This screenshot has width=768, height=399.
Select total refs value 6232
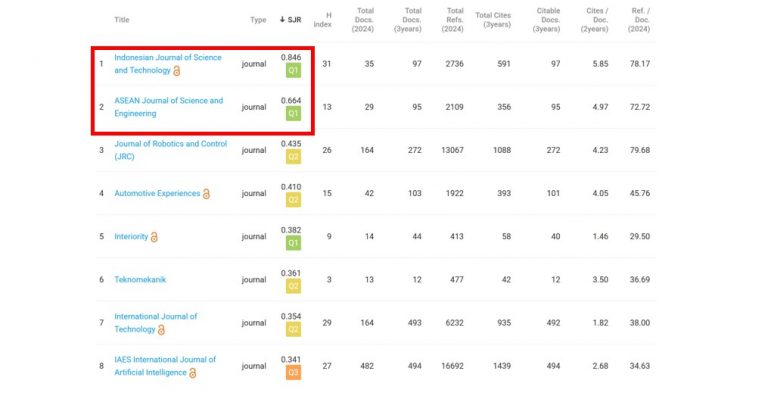(455, 323)
